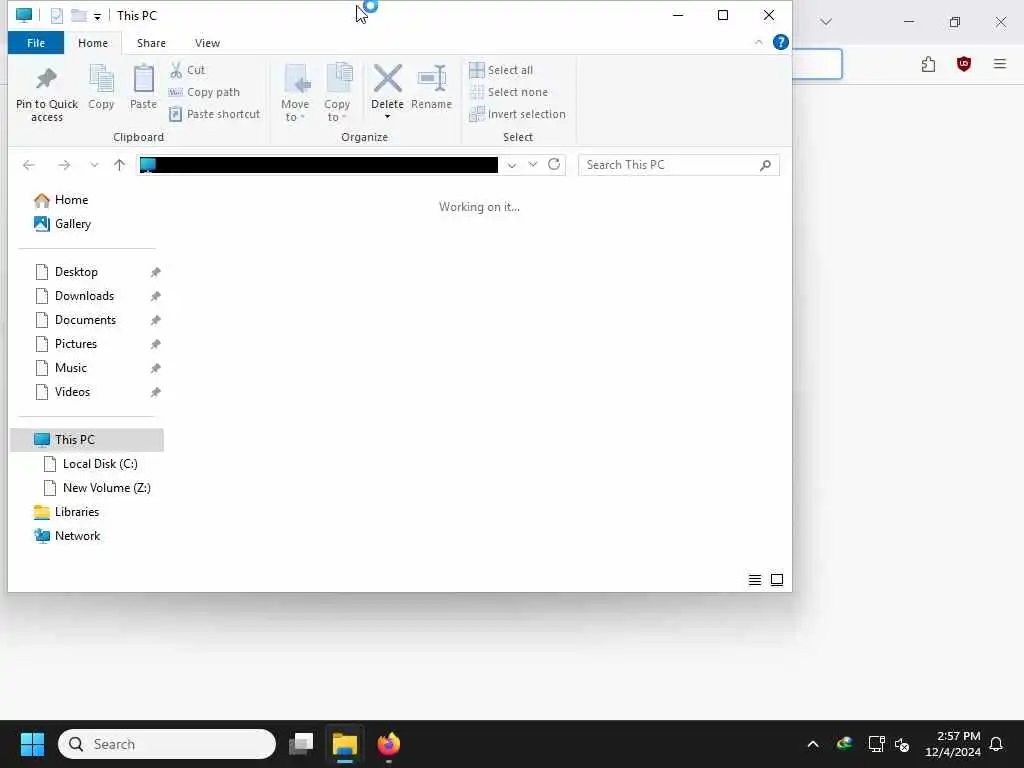Open the Windows Start menu
The height and width of the screenshot is (768, 1024).
point(32,744)
